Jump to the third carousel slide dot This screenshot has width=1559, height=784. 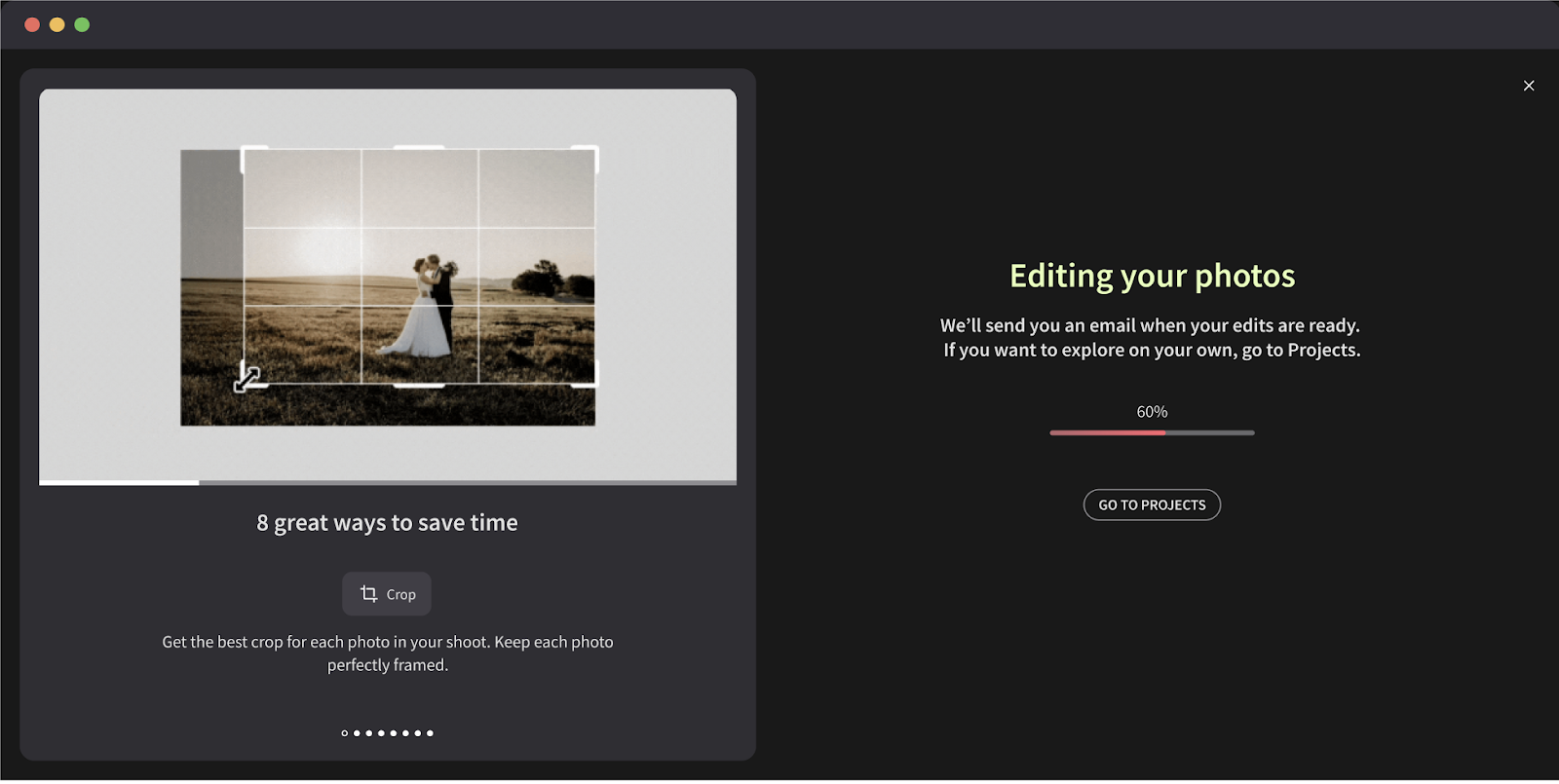click(x=369, y=733)
